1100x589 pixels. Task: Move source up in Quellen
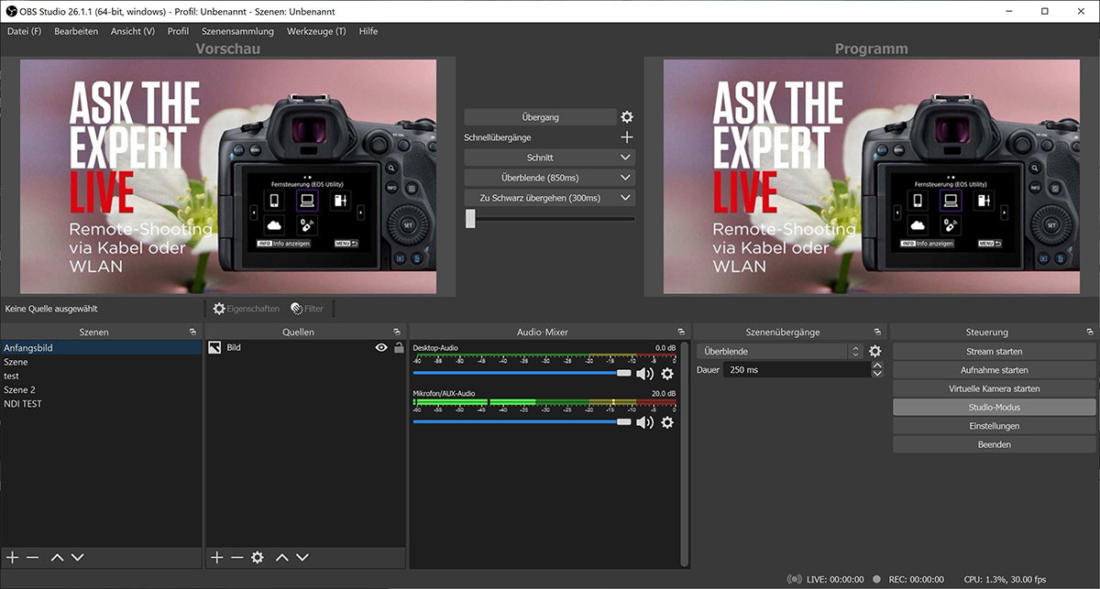[282, 557]
